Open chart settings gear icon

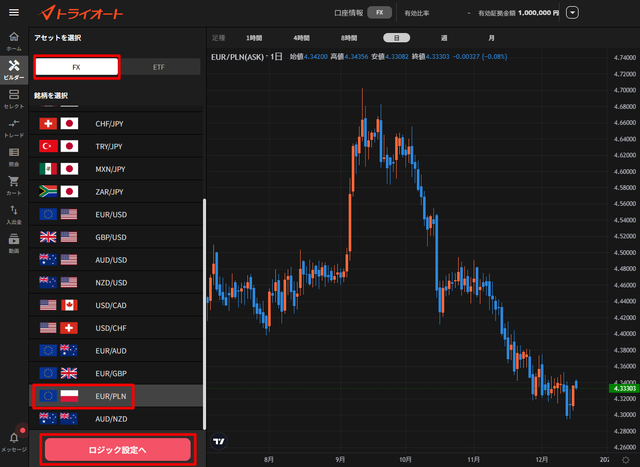click(625, 460)
